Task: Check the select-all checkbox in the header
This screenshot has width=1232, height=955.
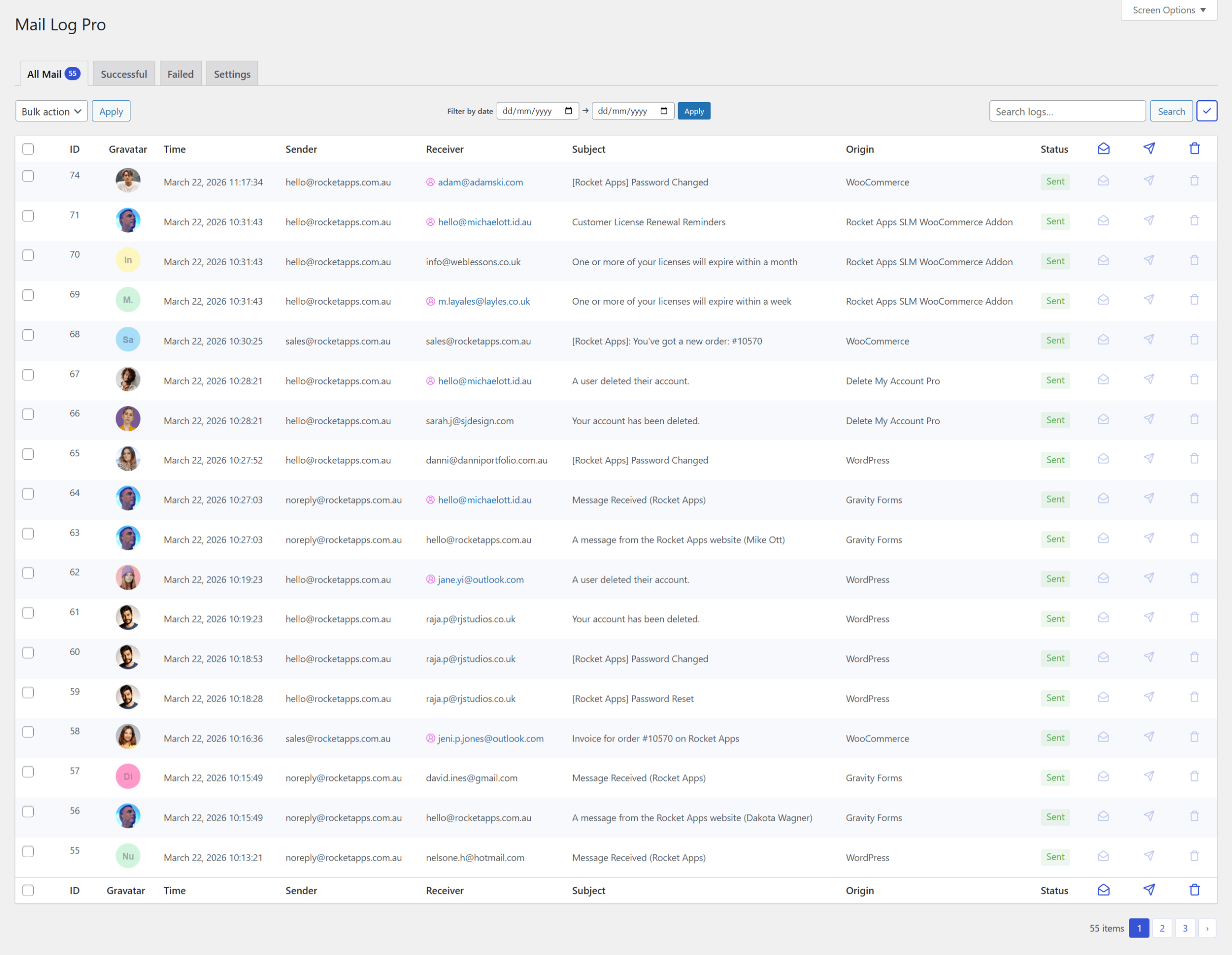Action: pyautogui.click(x=27, y=149)
